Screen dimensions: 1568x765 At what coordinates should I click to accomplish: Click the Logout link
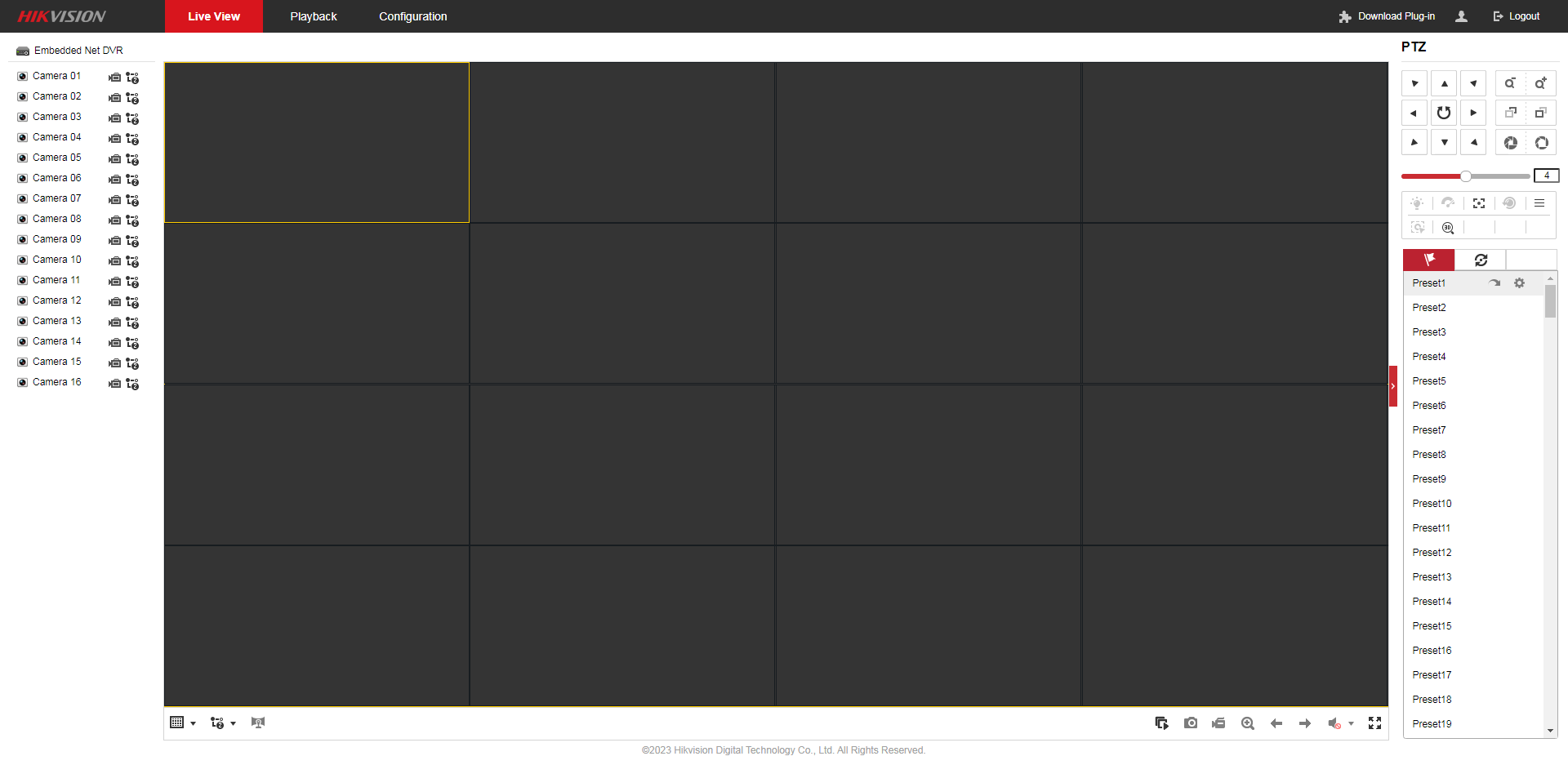click(1517, 16)
